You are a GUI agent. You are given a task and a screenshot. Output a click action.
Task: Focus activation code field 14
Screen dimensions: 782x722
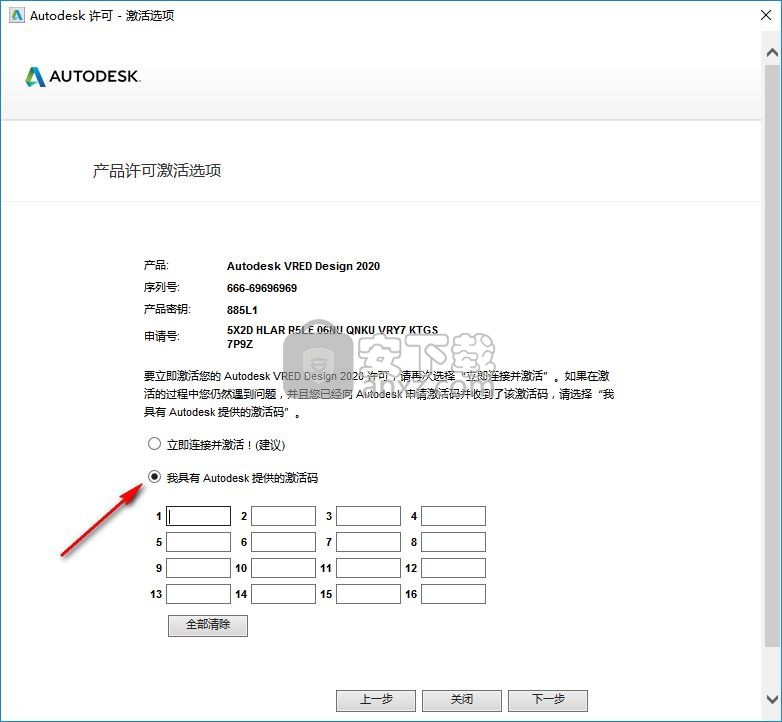tap(283, 594)
